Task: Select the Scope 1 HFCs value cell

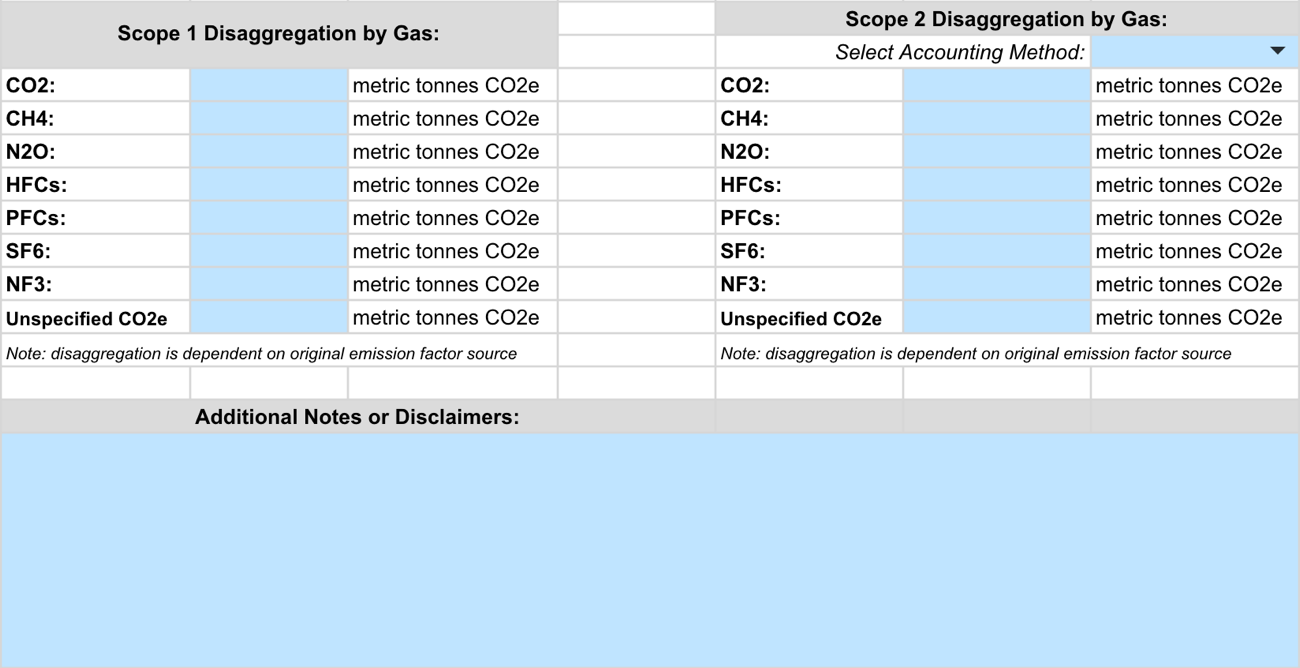Action: [x=269, y=184]
